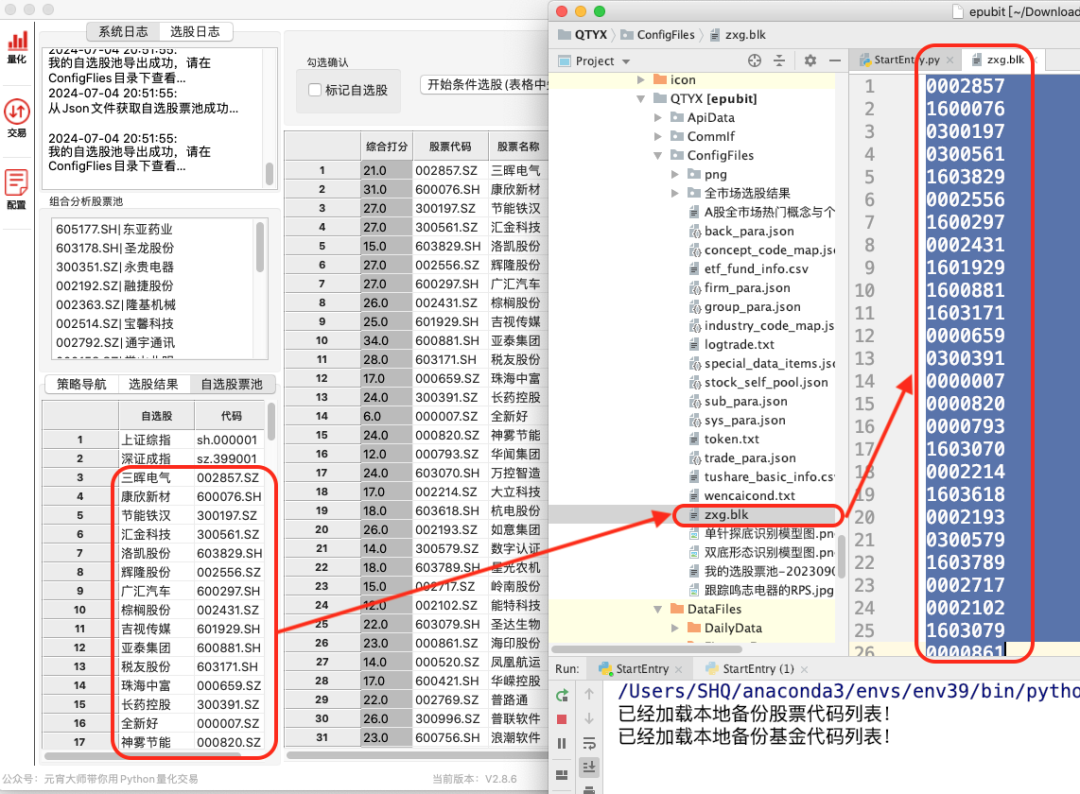The height and width of the screenshot is (794, 1080).
Task: Expand the DailyData folder
Action: (x=675, y=628)
